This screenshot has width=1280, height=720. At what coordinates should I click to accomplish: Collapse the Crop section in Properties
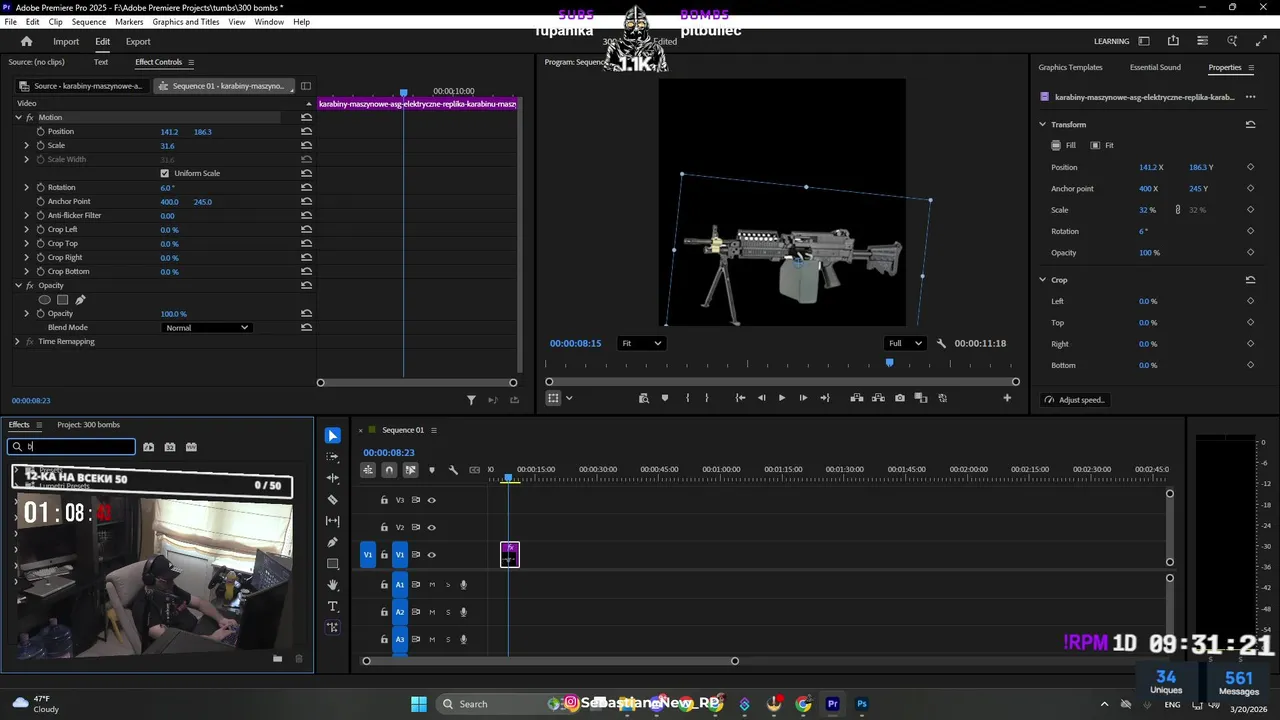pos(1042,280)
